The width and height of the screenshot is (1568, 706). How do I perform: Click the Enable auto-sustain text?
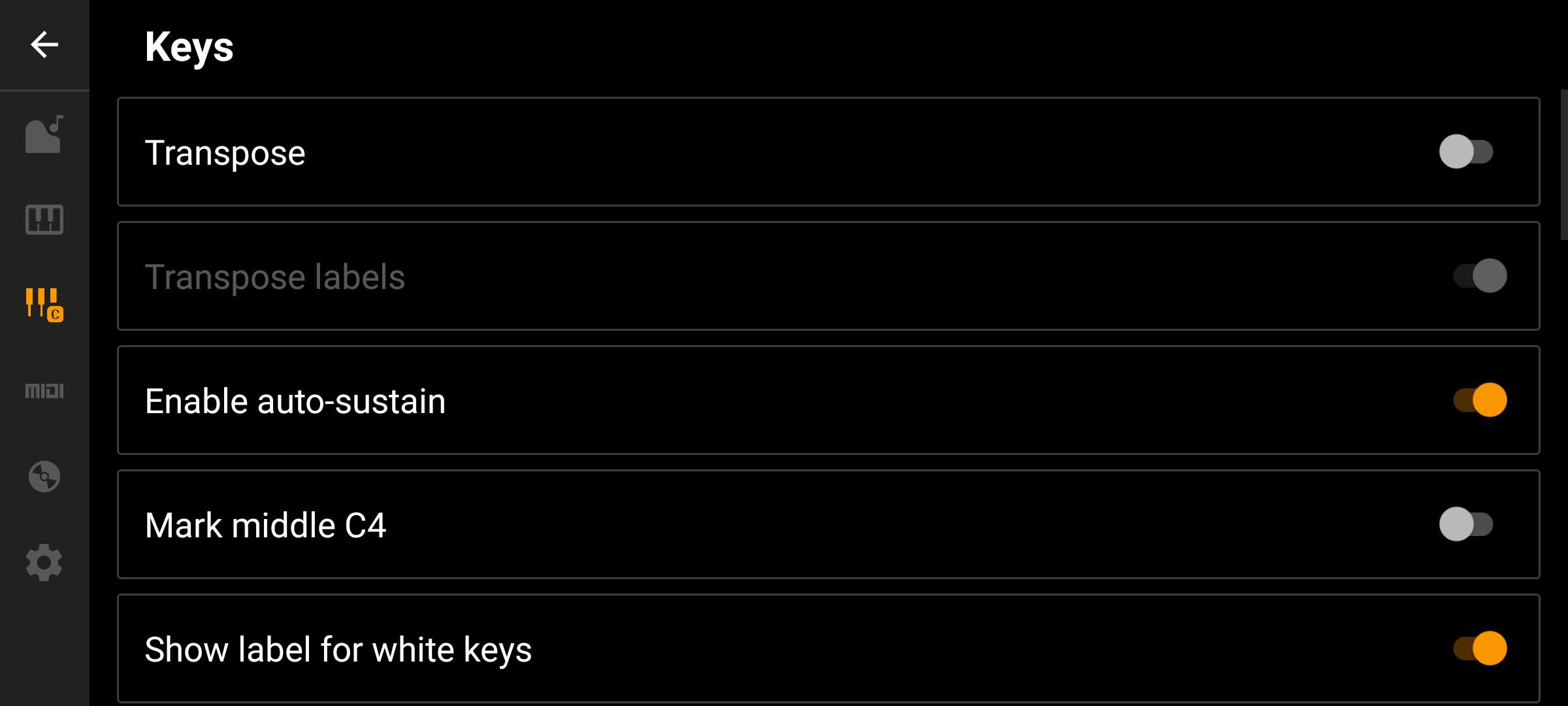pyautogui.click(x=295, y=401)
